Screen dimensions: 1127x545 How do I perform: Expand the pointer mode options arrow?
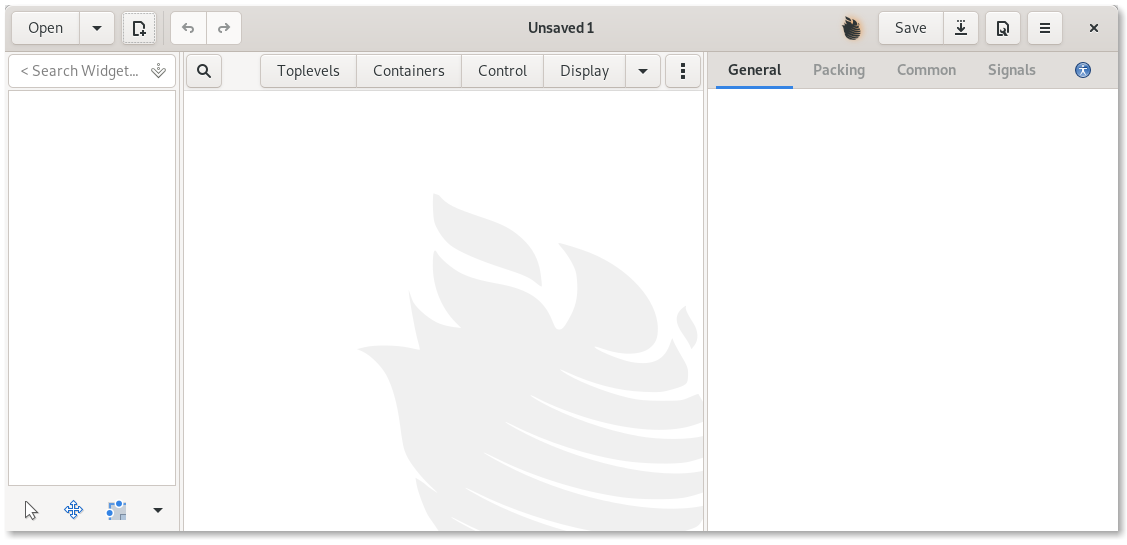158,511
